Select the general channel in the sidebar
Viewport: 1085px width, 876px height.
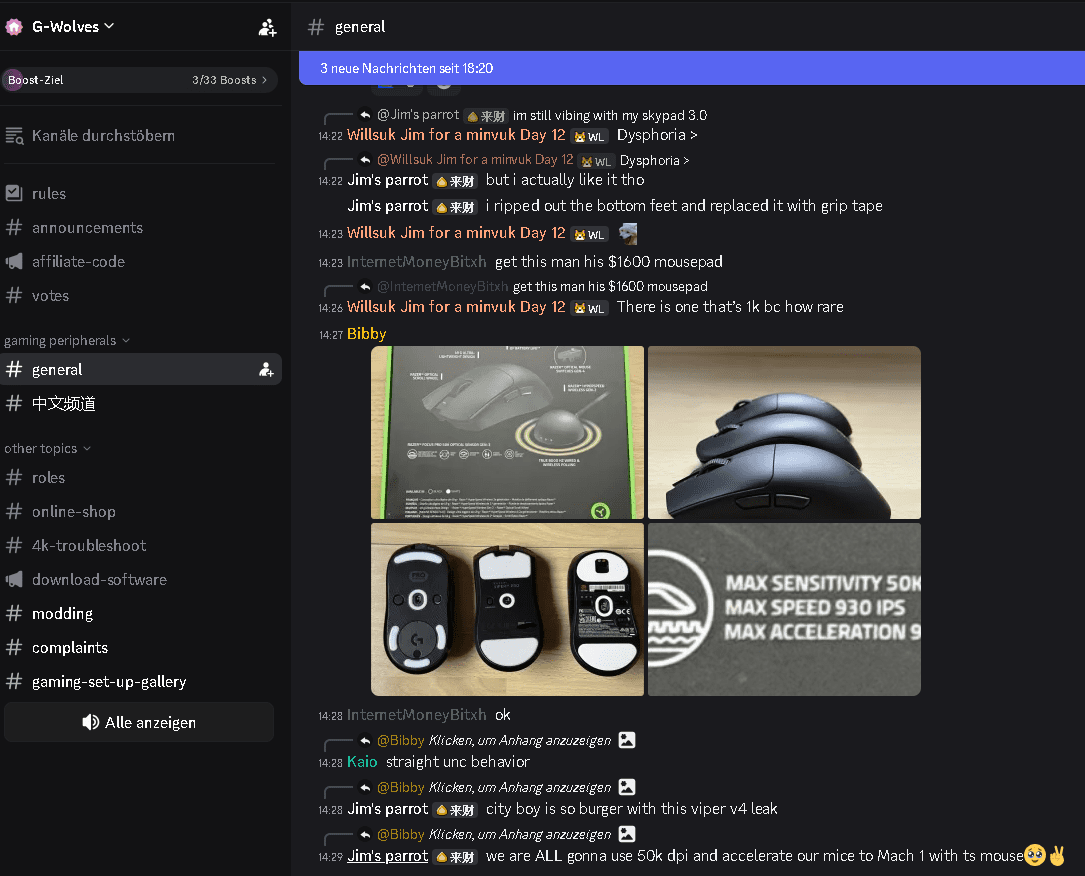141,369
